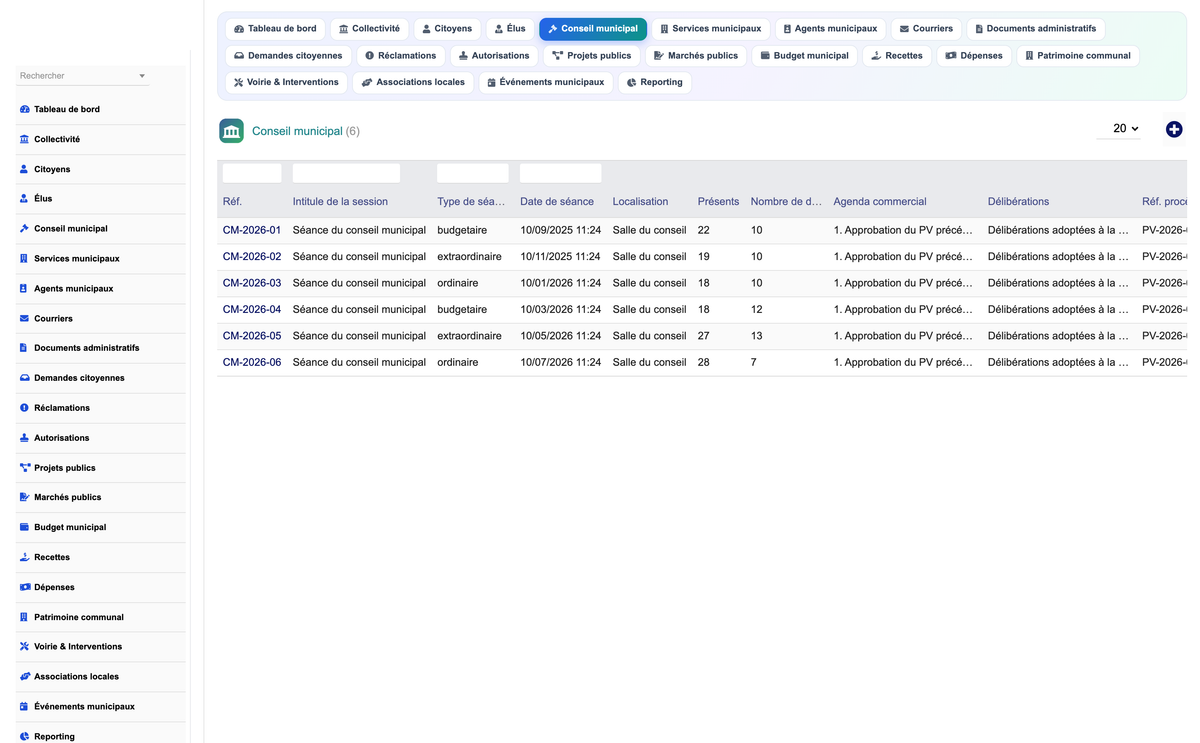Click the green Conseil municipal heading icon
This screenshot has height=743, width=1200.
coord(231,131)
